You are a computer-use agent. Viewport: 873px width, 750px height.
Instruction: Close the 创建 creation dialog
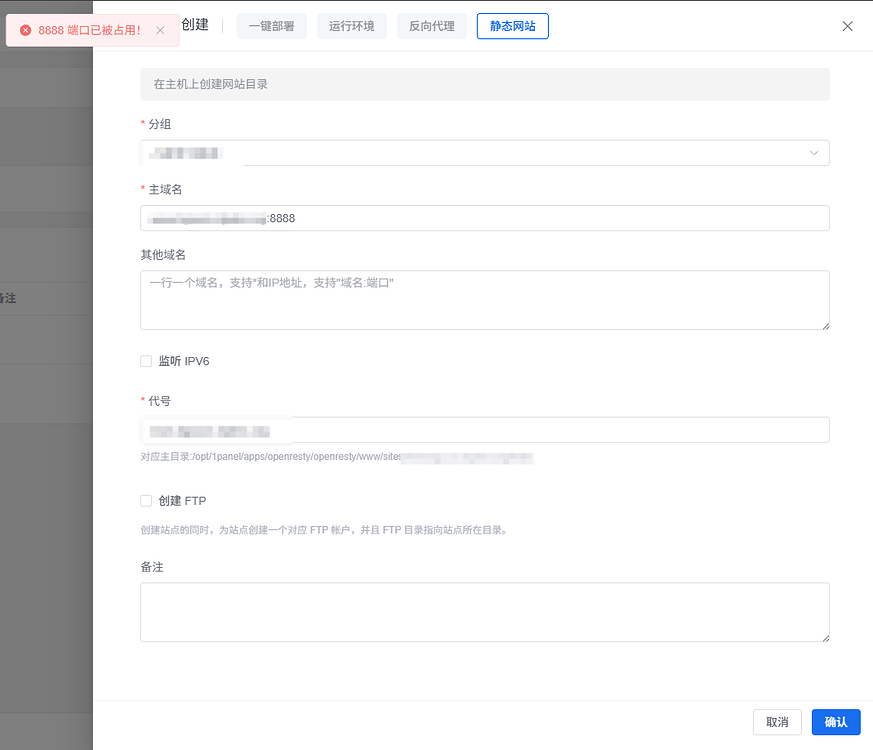pos(847,26)
